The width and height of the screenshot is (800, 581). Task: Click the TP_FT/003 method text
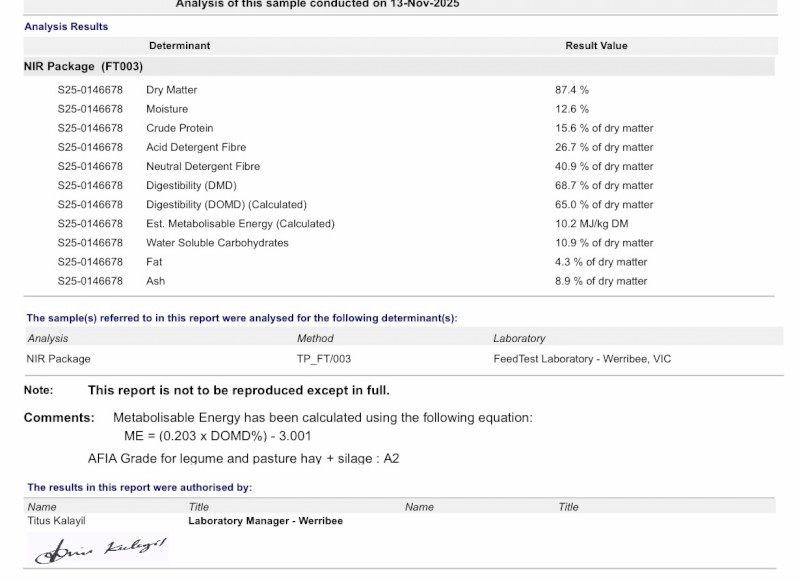[324, 359]
